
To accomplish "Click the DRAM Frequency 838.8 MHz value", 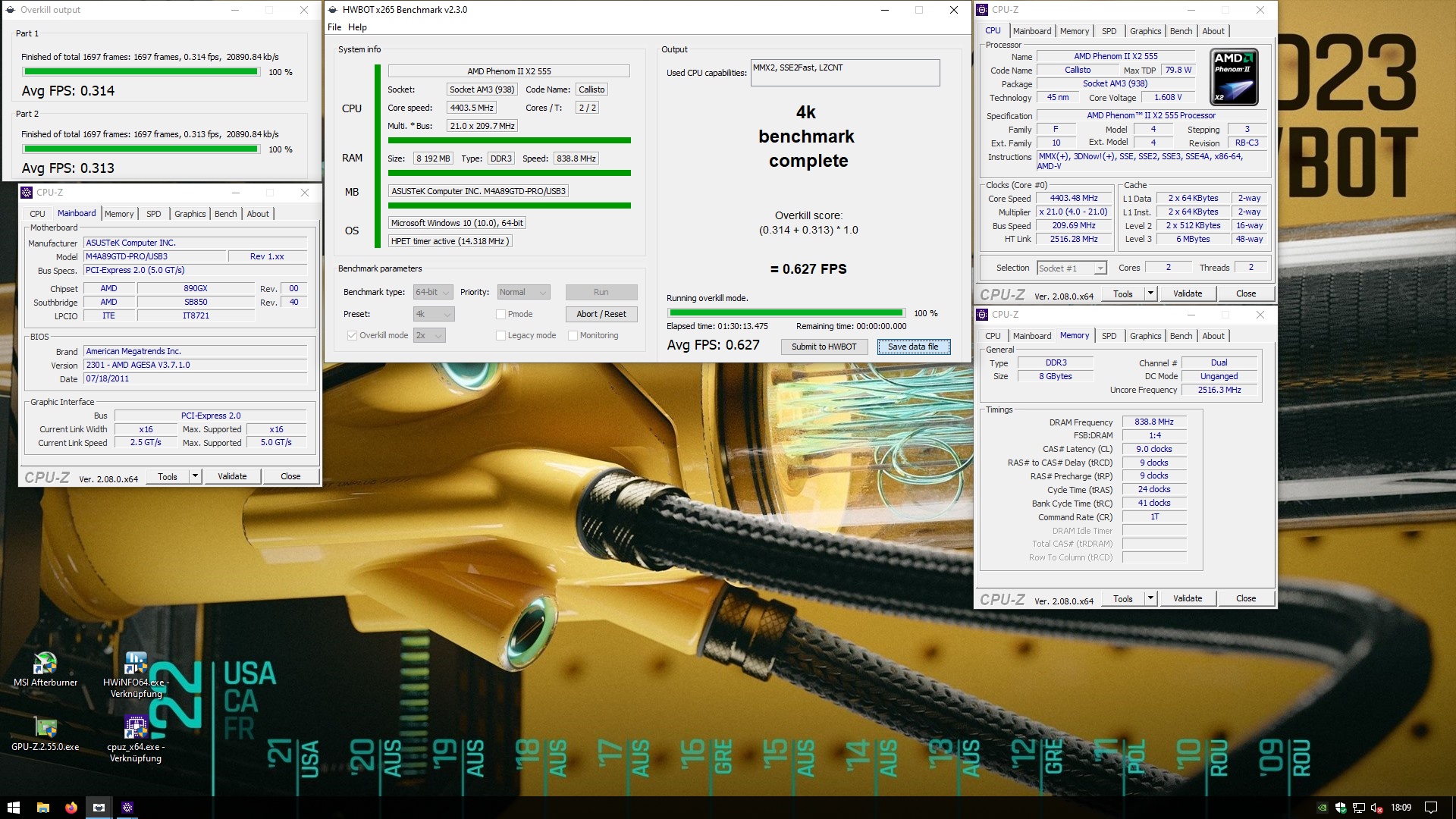I will click(x=1153, y=422).
